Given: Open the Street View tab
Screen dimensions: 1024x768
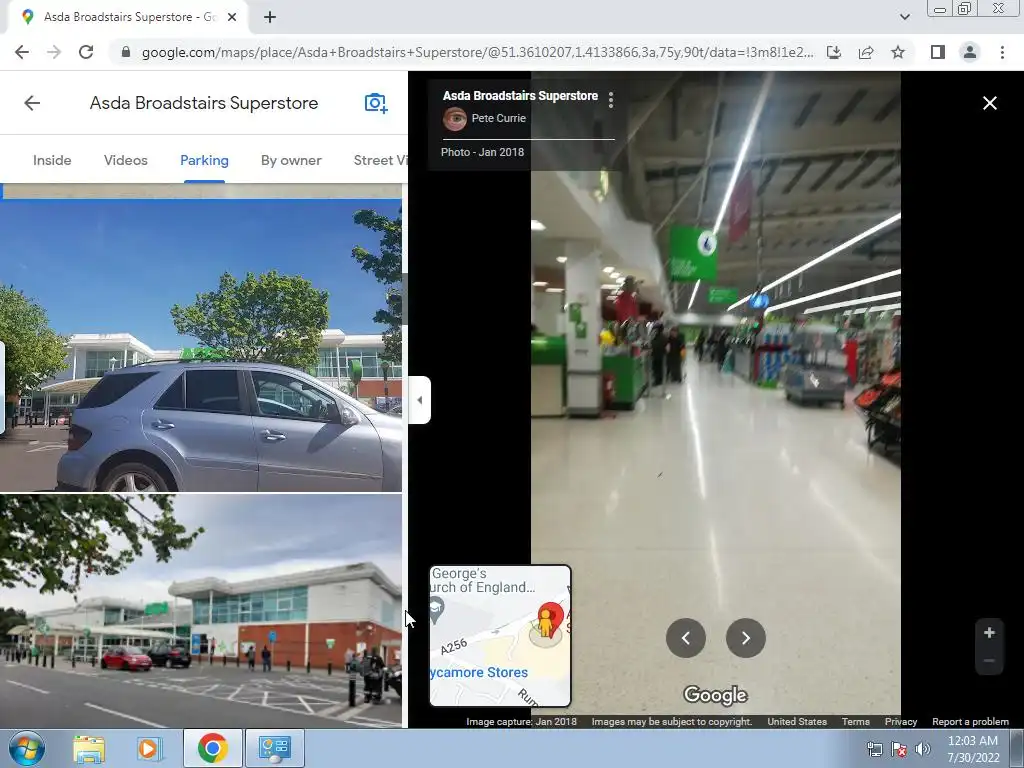Looking at the screenshot, I should pyautogui.click(x=380, y=160).
